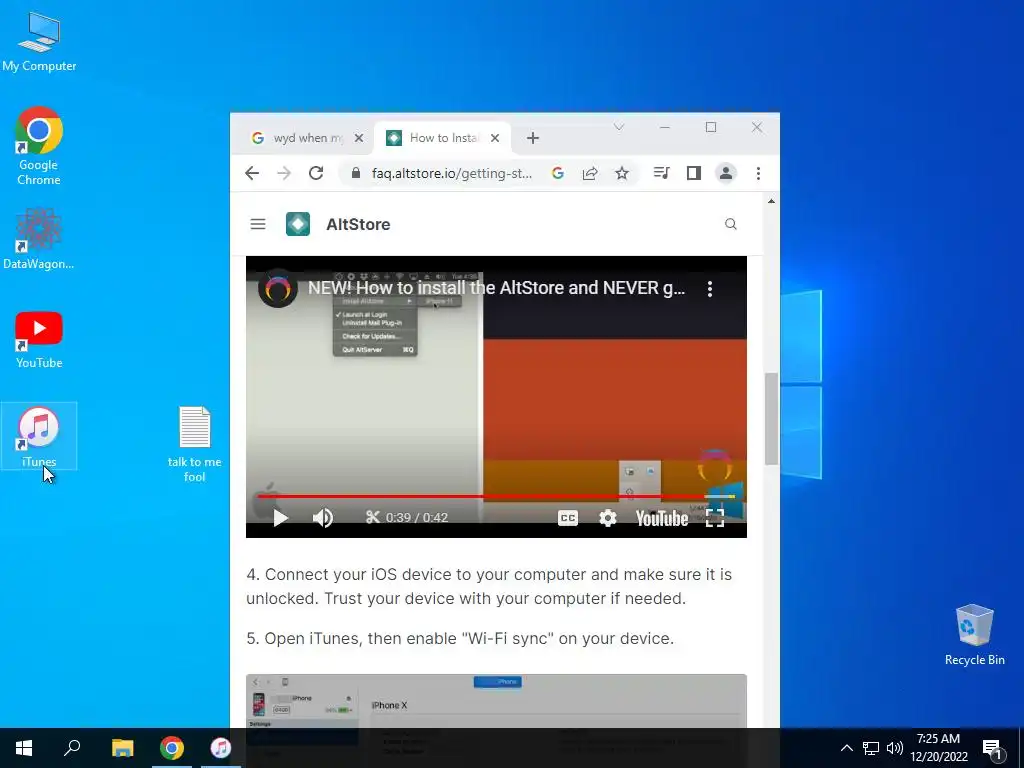This screenshot has height=768, width=1024.
Task: Click the YouTube video title
Action: (x=496, y=288)
